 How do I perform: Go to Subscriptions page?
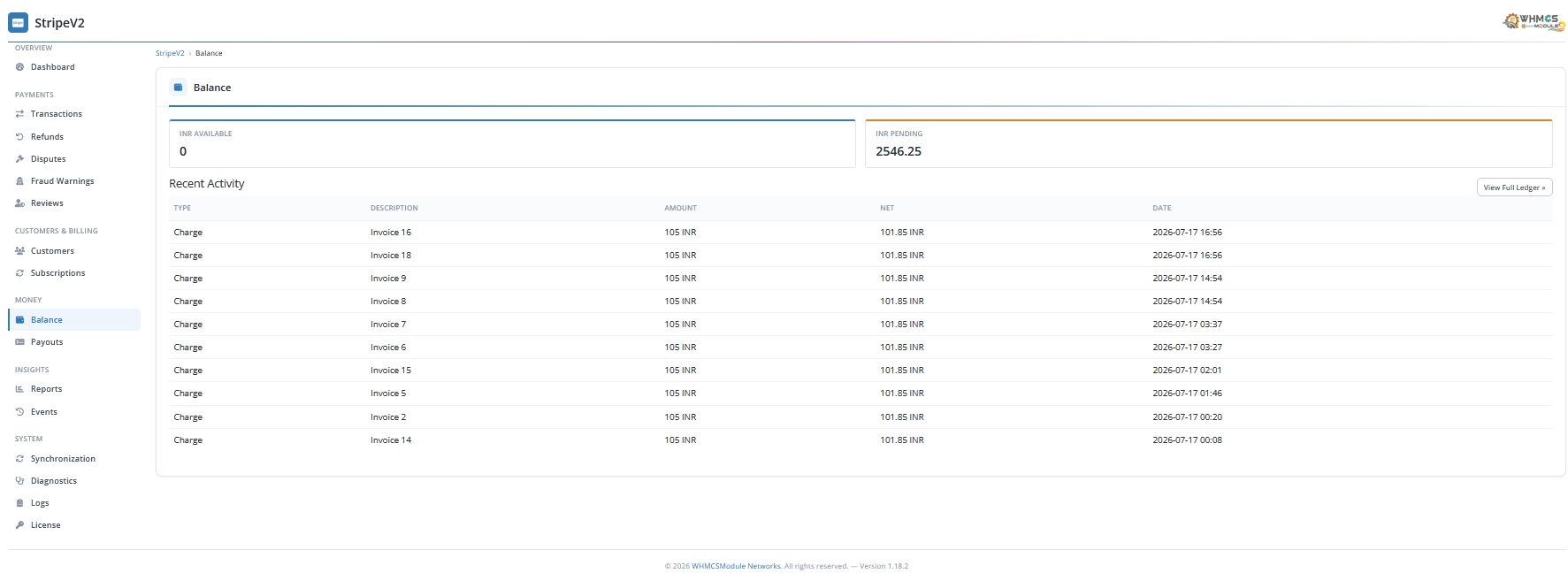tap(74, 273)
